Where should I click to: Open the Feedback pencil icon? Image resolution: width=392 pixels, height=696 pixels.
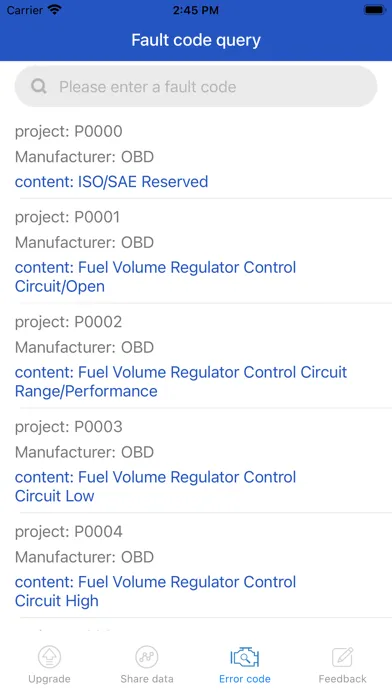(x=342, y=657)
